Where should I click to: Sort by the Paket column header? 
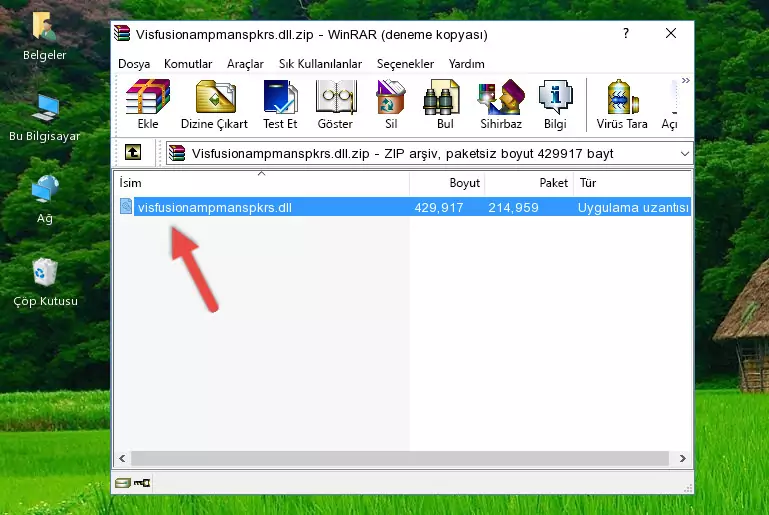pos(529,183)
